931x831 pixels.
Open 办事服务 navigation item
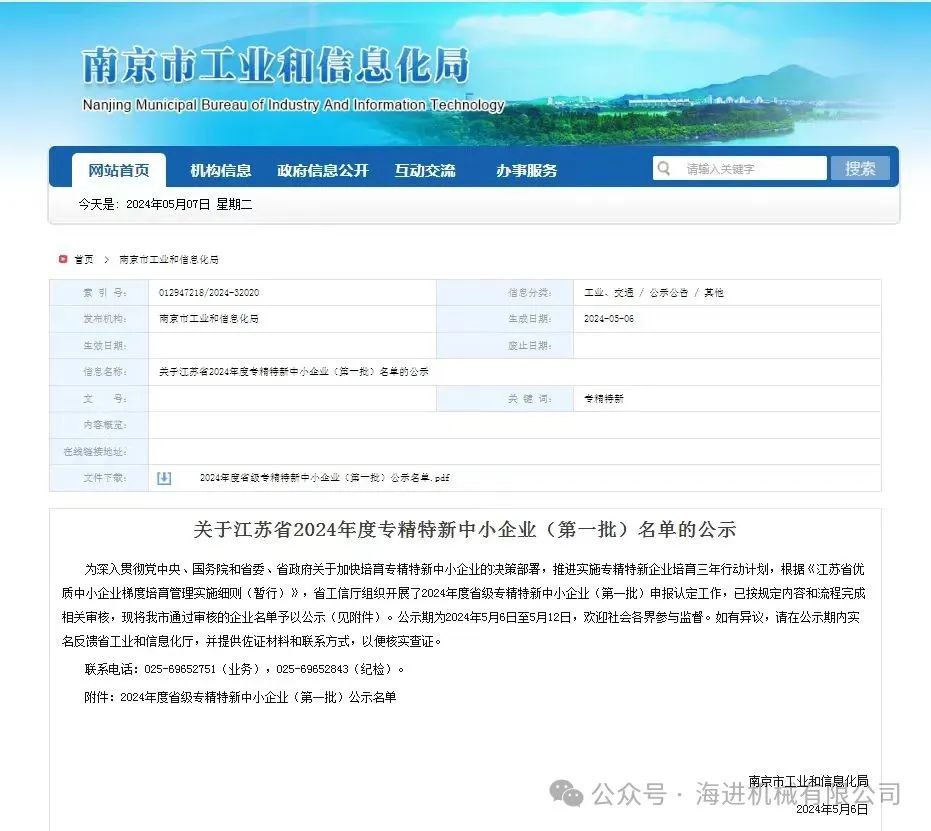coord(527,170)
